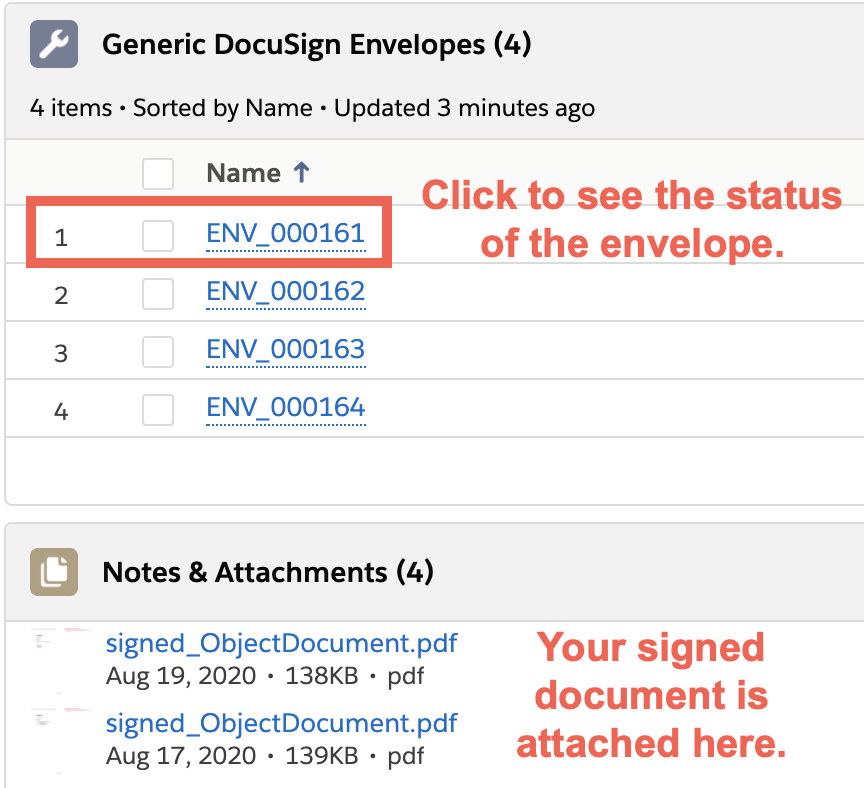Open envelope ENV_000163

tap(285, 349)
